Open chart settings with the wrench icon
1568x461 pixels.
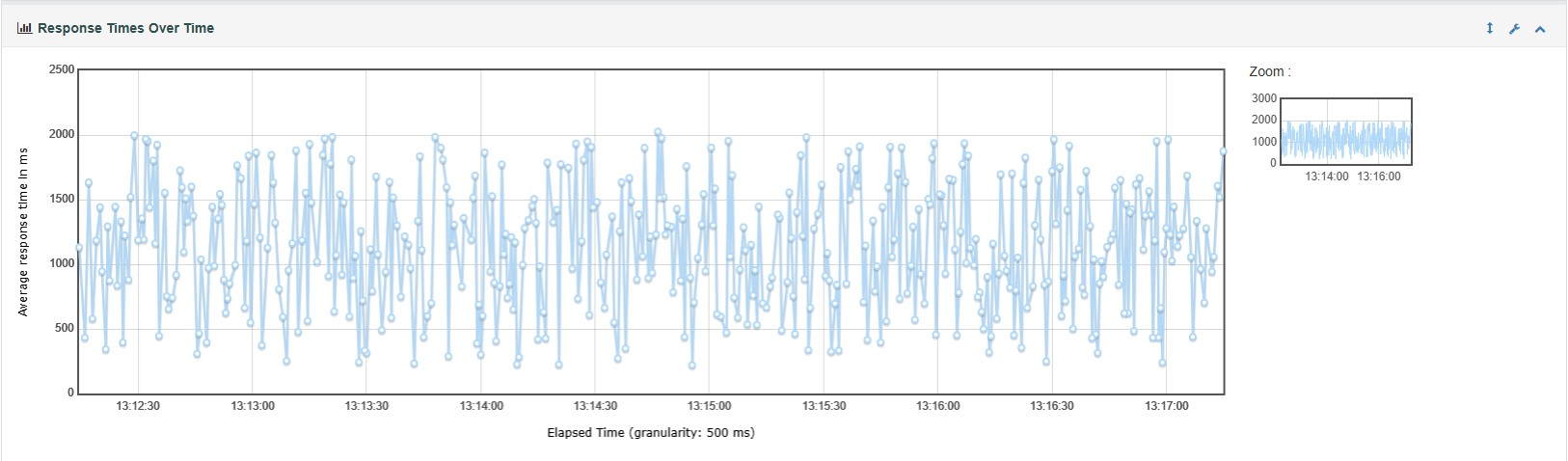[x=1514, y=29]
